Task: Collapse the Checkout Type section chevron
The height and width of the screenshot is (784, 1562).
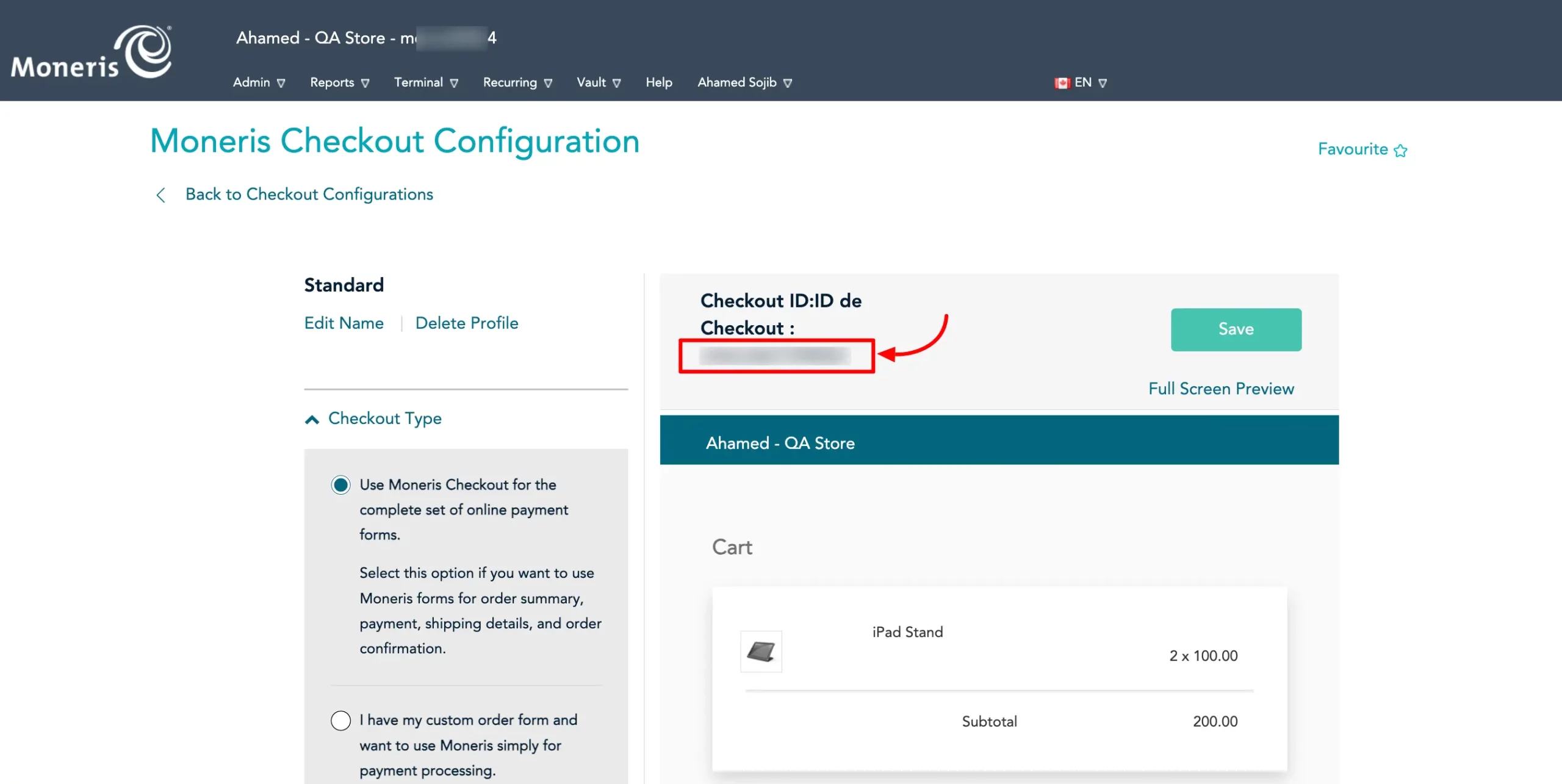Action: (x=312, y=419)
